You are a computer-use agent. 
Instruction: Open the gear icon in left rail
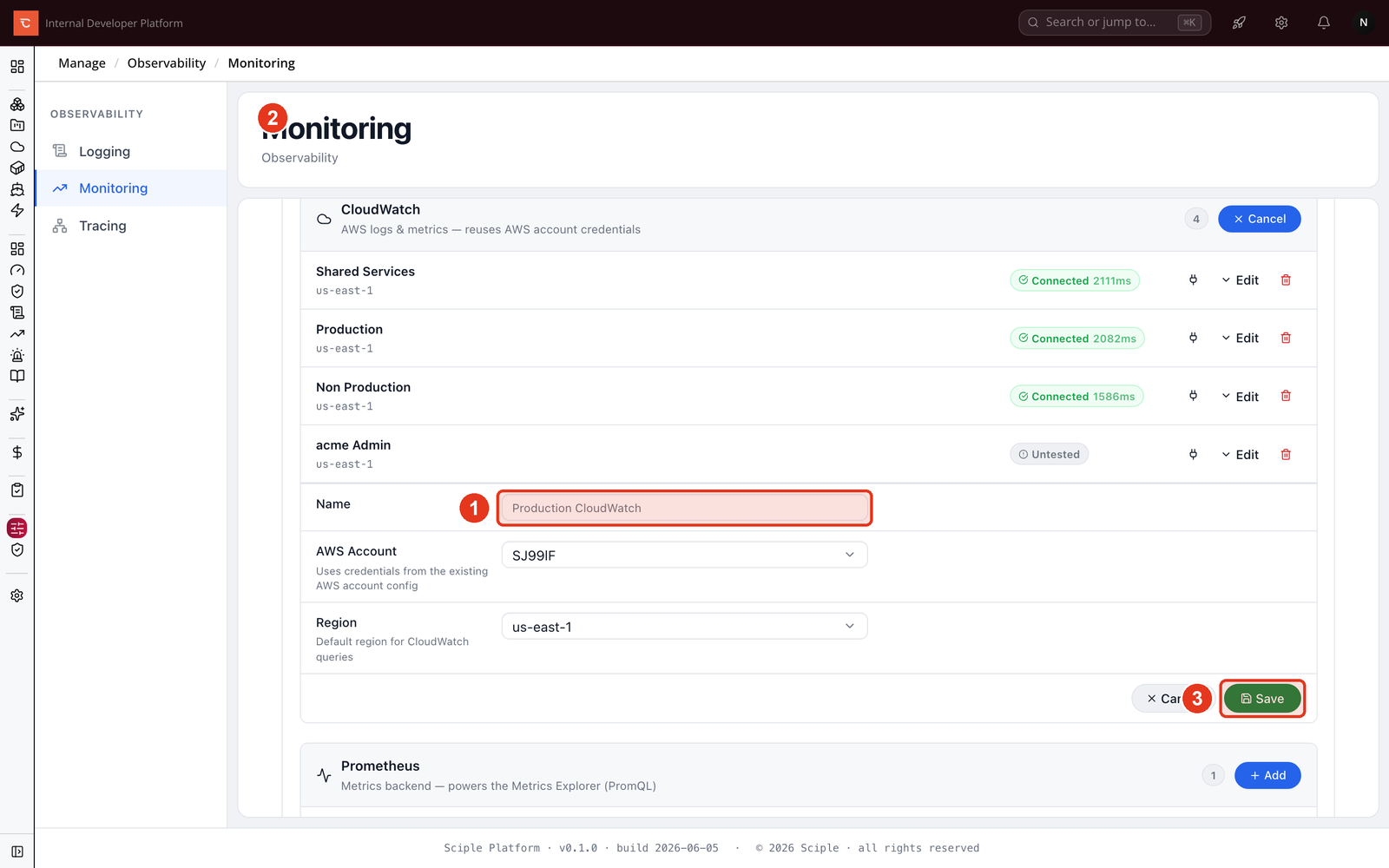[x=17, y=595]
